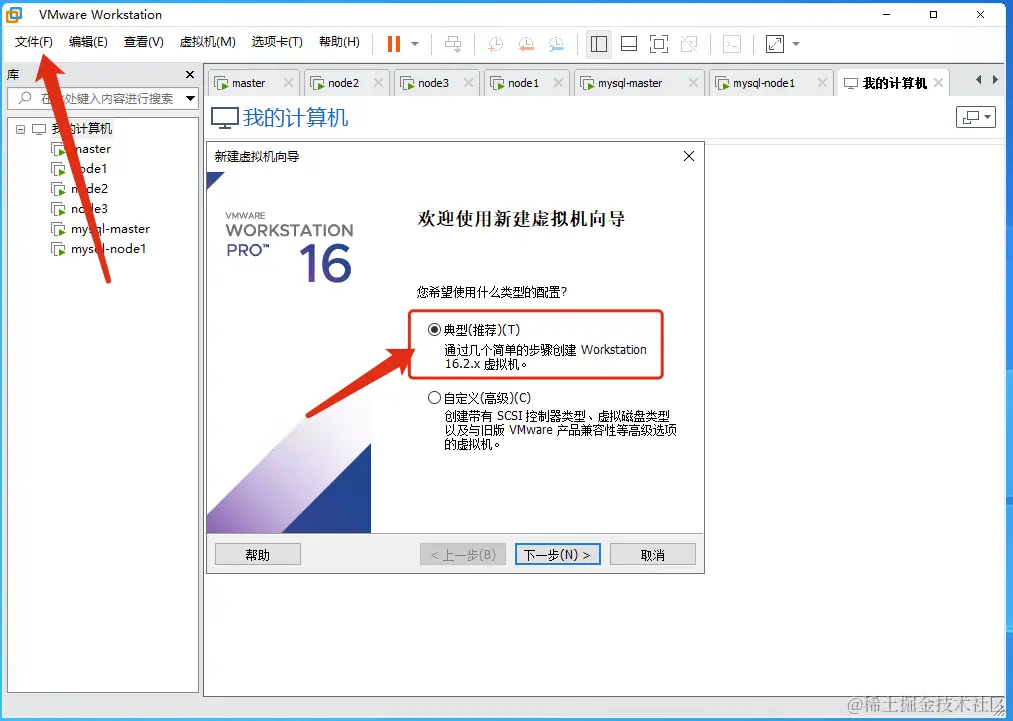Close the 新建虚拟机向导 dialog
Viewport: 1013px width, 721px height.
pyautogui.click(x=689, y=156)
